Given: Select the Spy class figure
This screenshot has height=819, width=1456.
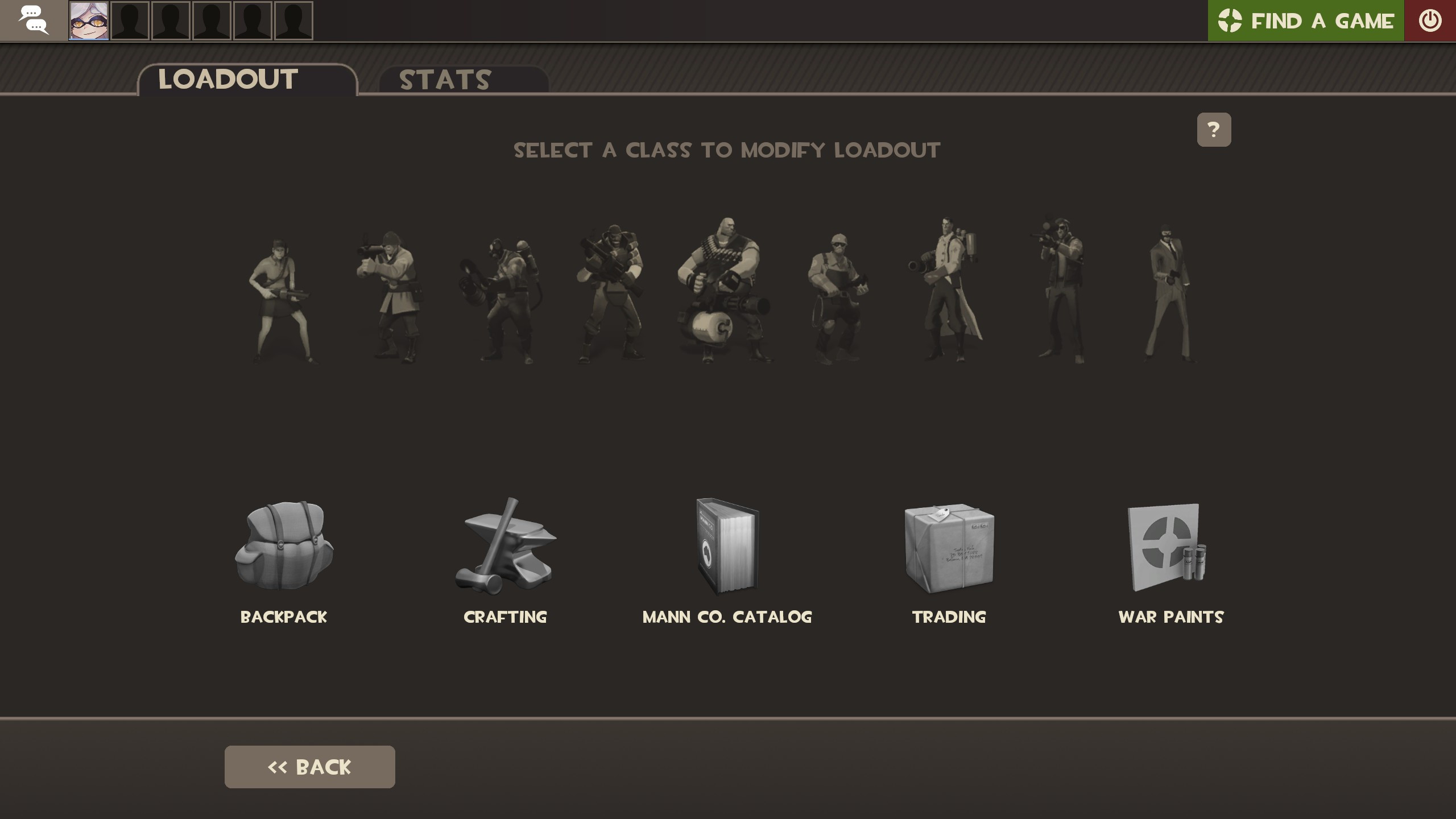Looking at the screenshot, I should click(x=1169, y=293).
